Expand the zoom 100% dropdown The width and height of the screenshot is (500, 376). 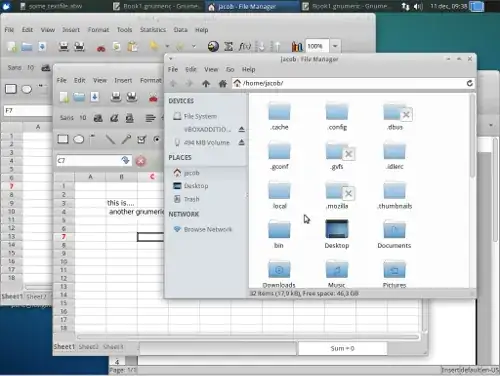[x=335, y=46]
